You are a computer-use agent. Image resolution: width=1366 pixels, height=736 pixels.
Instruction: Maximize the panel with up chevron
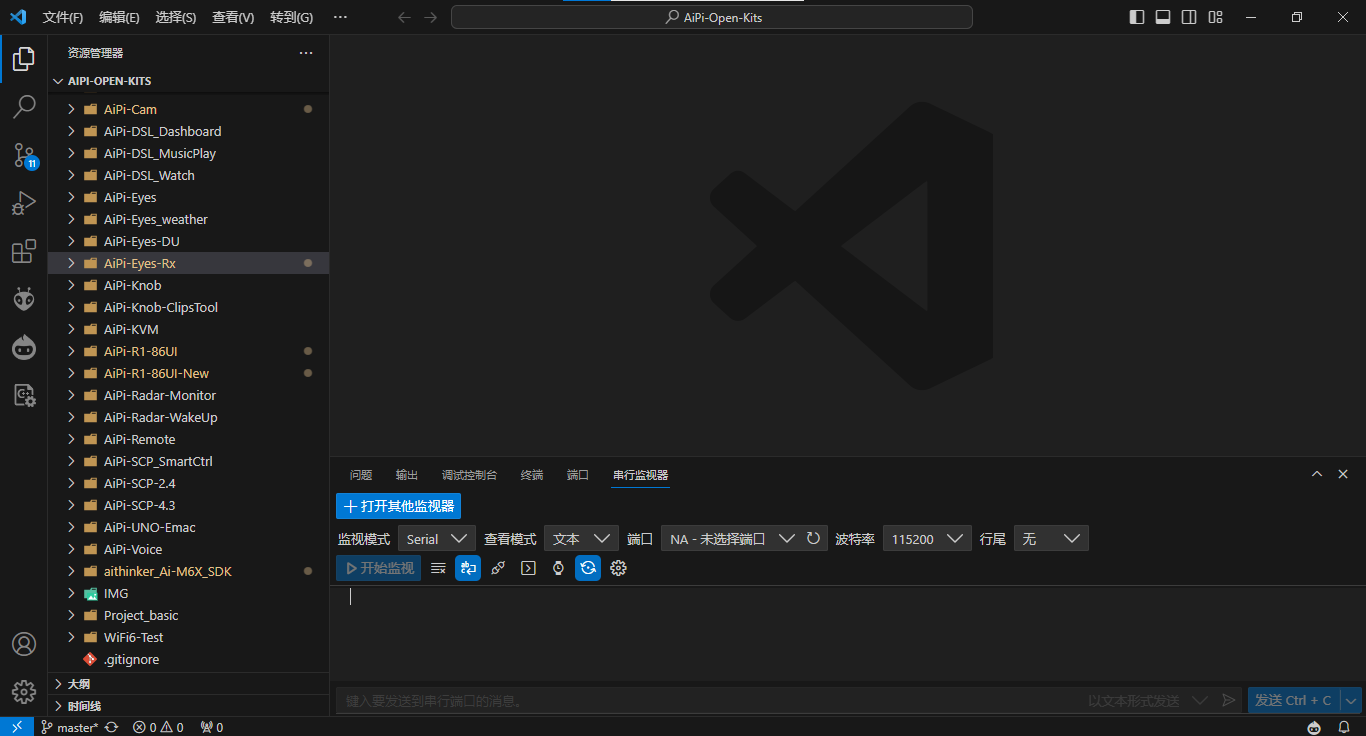click(1317, 474)
